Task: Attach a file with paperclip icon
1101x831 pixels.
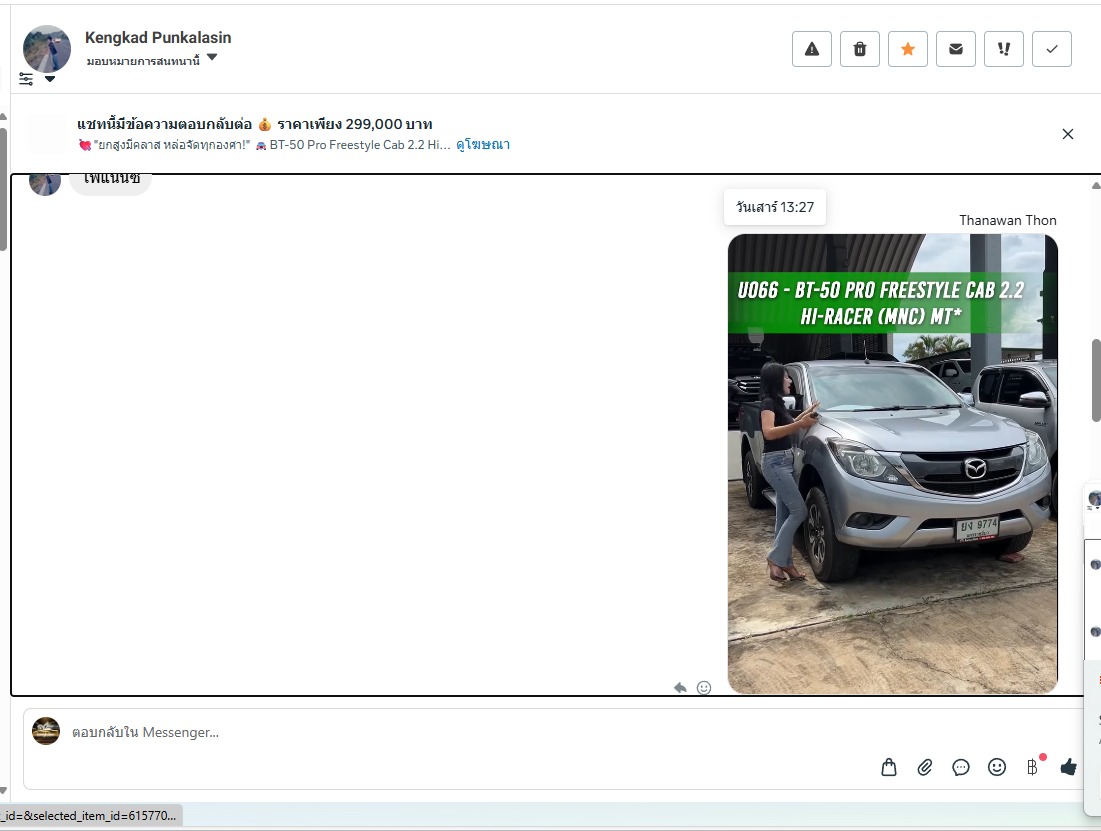Action: point(925,767)
